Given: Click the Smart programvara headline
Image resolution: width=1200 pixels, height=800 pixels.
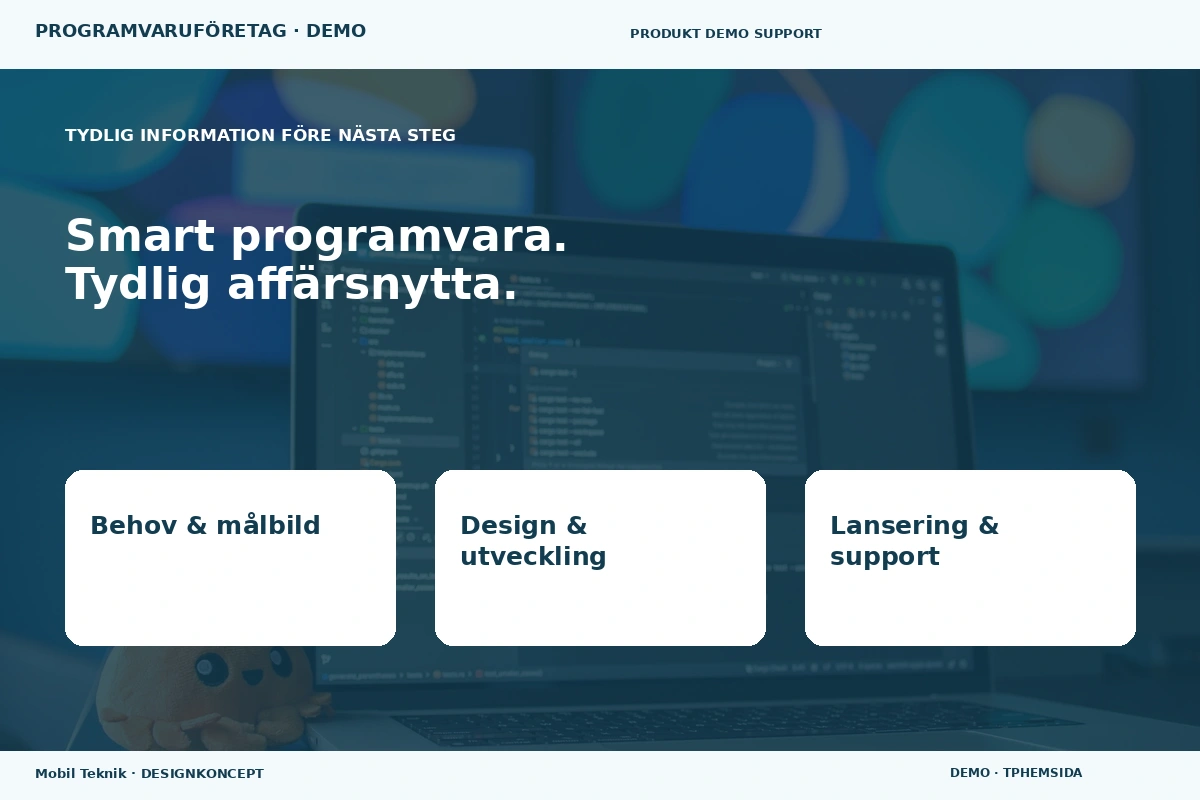Looking at the screenshot, I should coord(316,260).
